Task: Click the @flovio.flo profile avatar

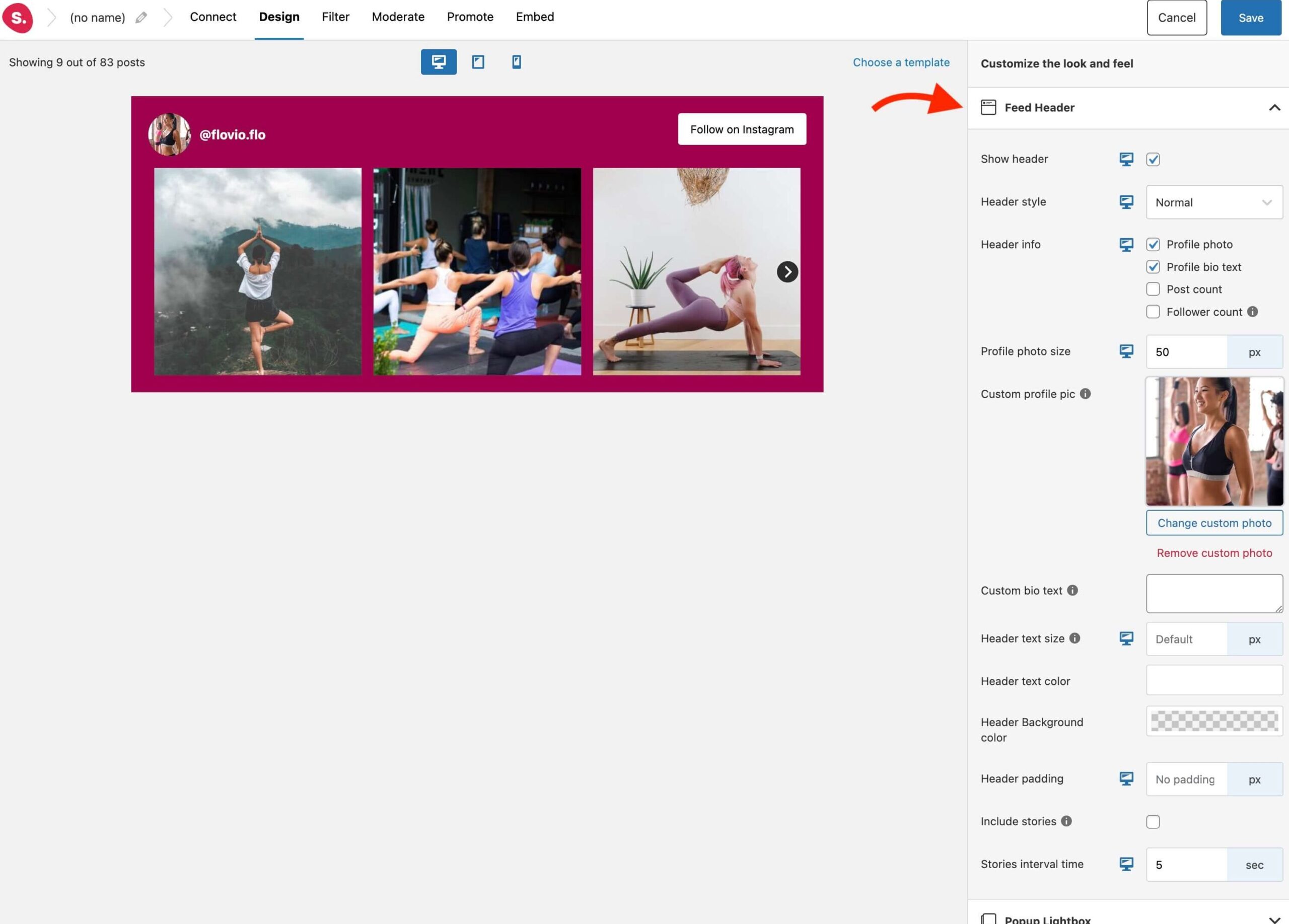Action: tap(169, 134)
